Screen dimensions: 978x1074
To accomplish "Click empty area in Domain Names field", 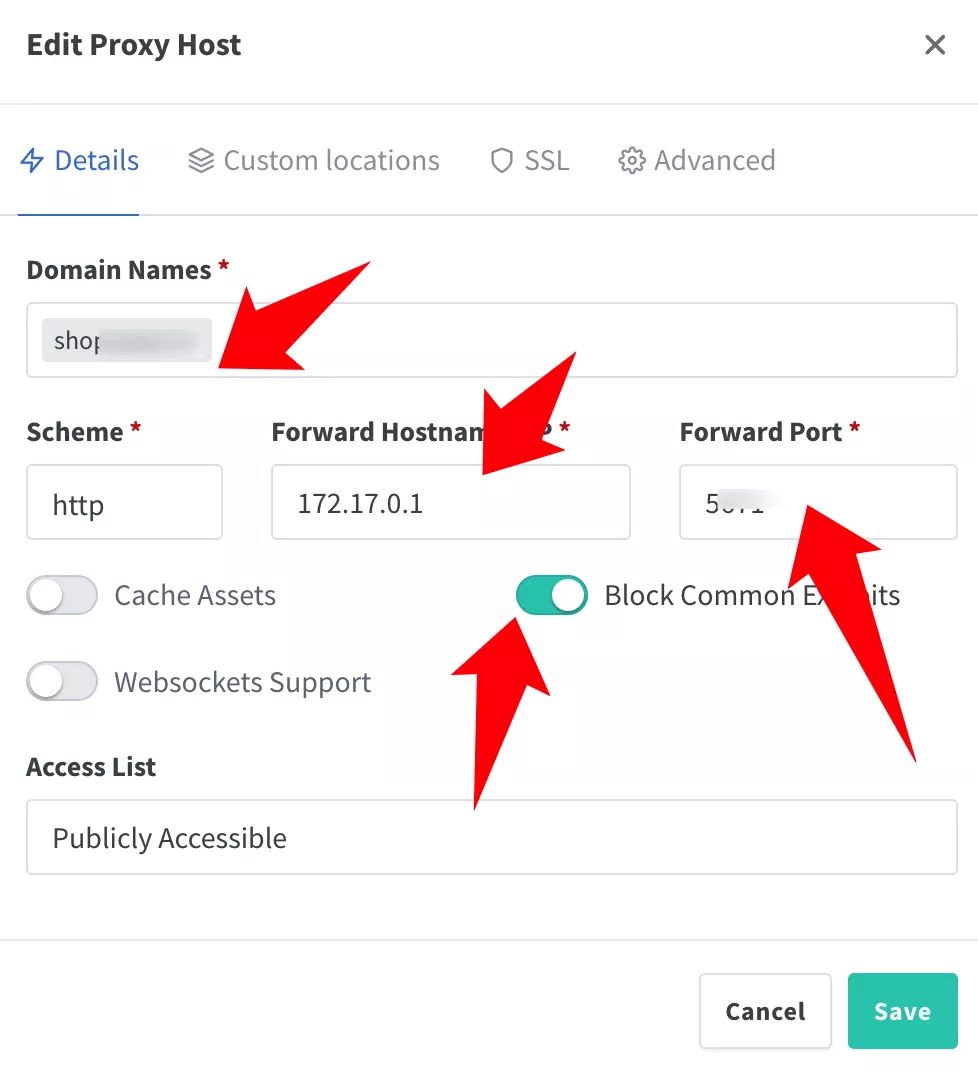I will point(600,341).
